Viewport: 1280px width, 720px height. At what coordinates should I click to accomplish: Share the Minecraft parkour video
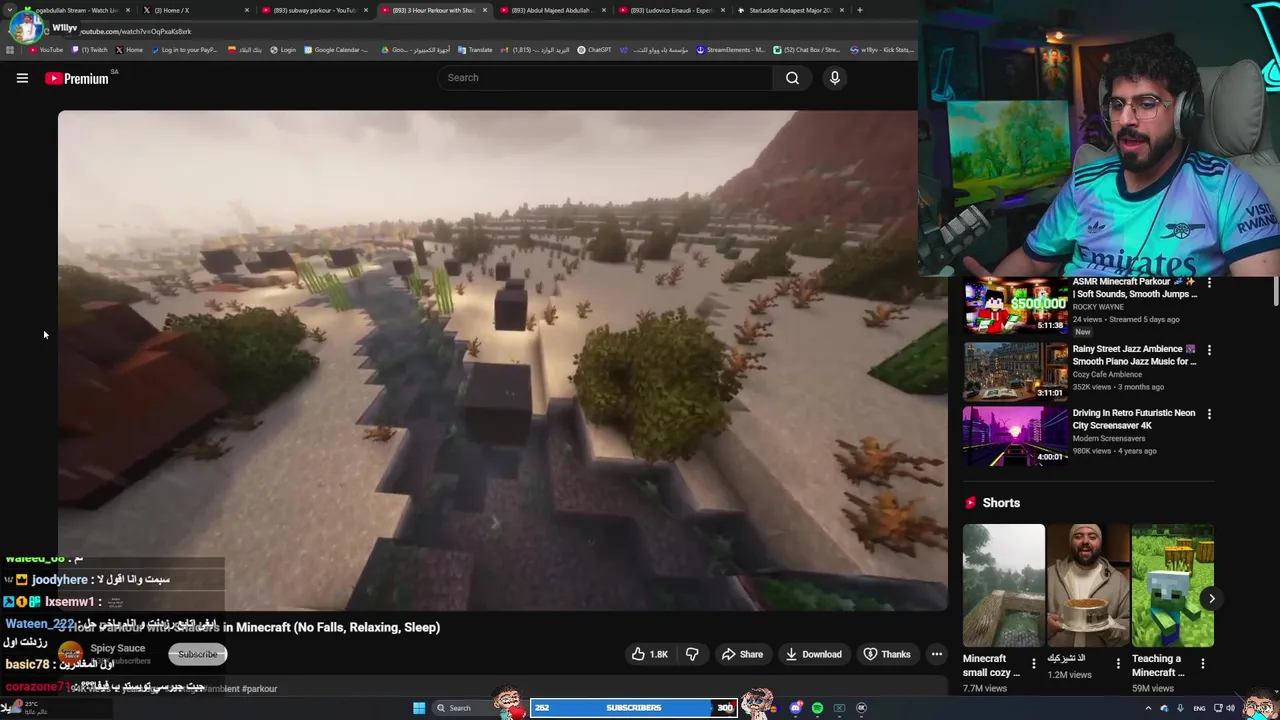(742, 654)
